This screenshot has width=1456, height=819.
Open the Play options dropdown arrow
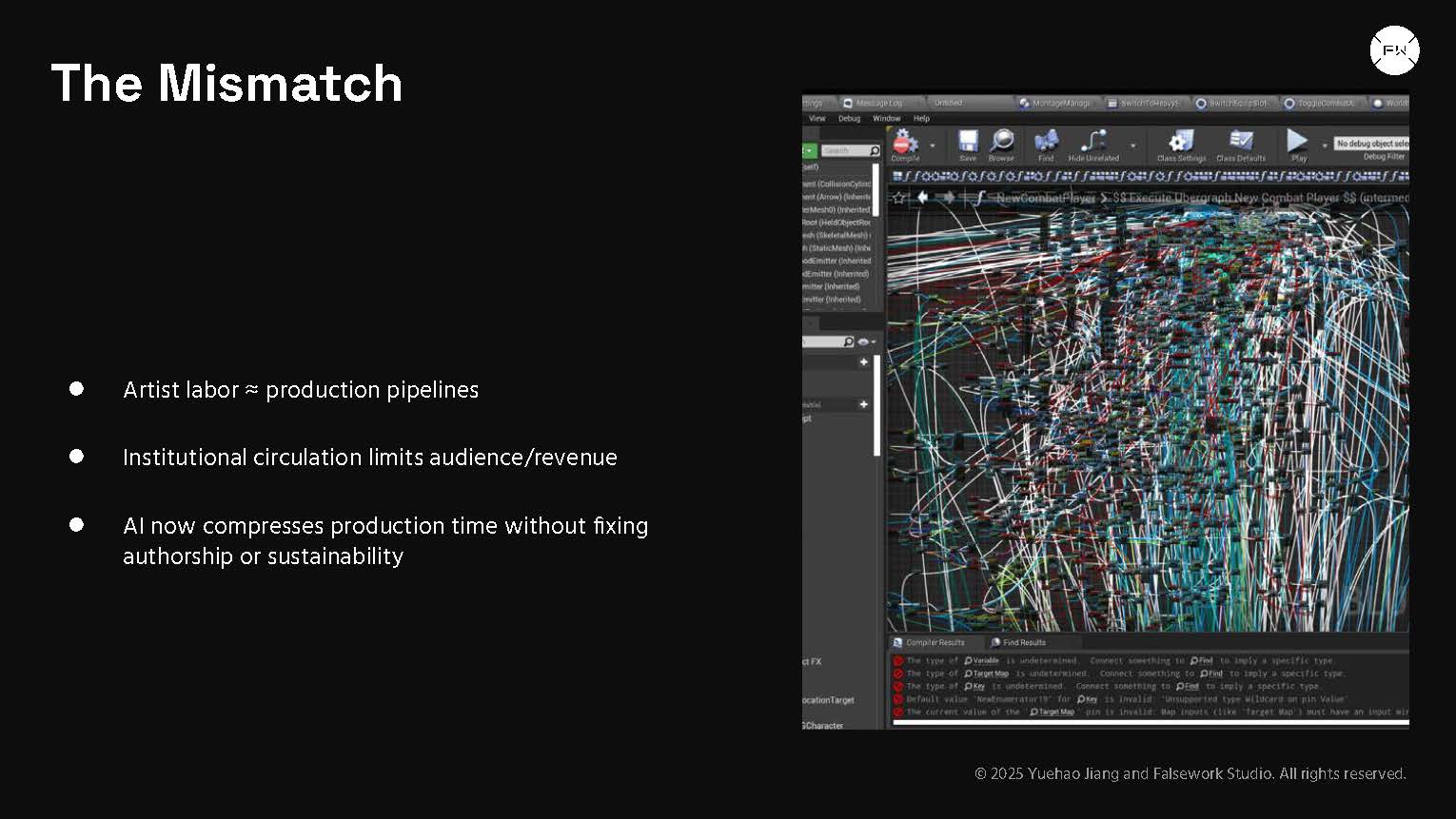1324,146
